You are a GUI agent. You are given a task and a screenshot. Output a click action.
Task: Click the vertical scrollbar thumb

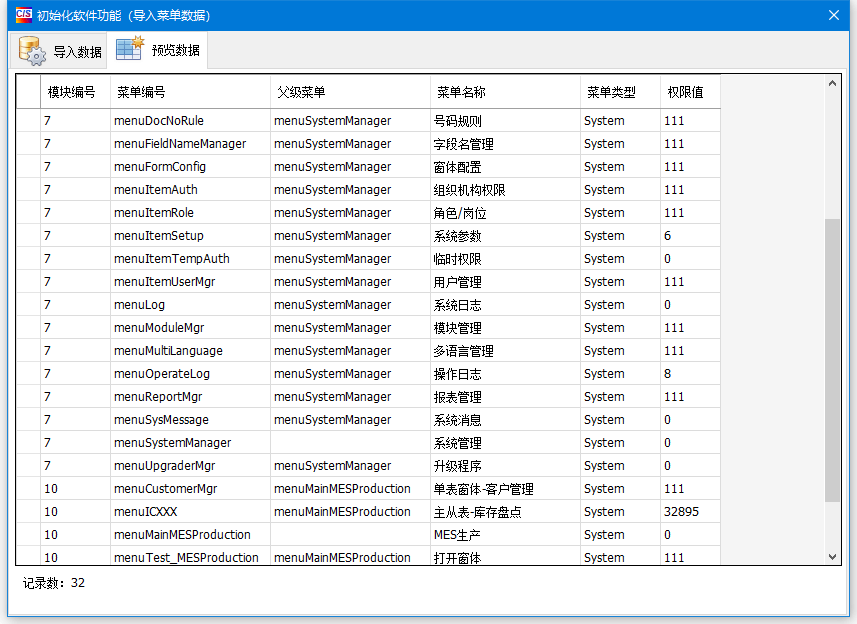(832, 360)
